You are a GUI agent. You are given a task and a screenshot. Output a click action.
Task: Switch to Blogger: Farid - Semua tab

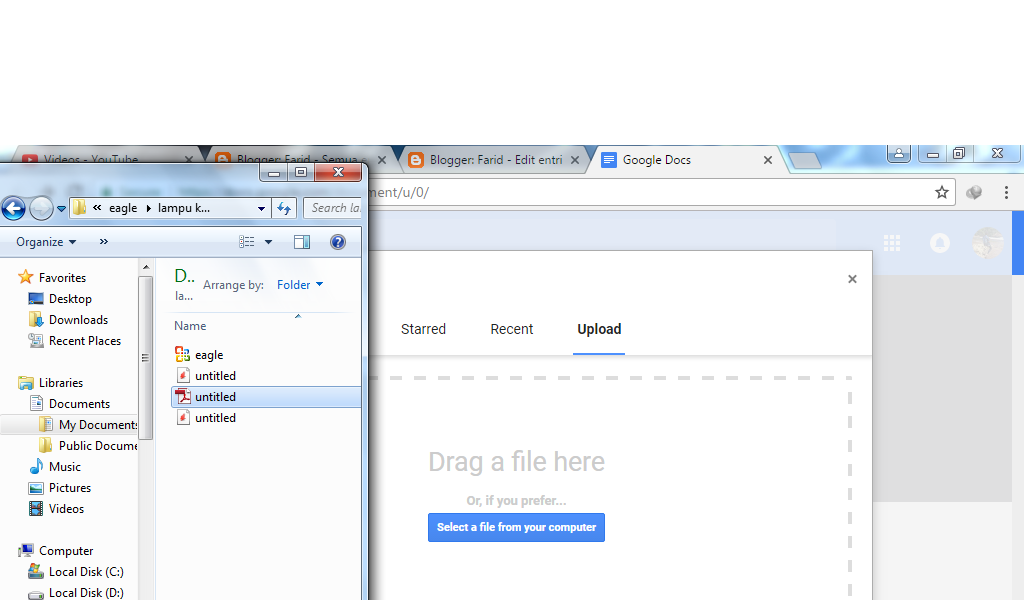(x=297, y=159)
